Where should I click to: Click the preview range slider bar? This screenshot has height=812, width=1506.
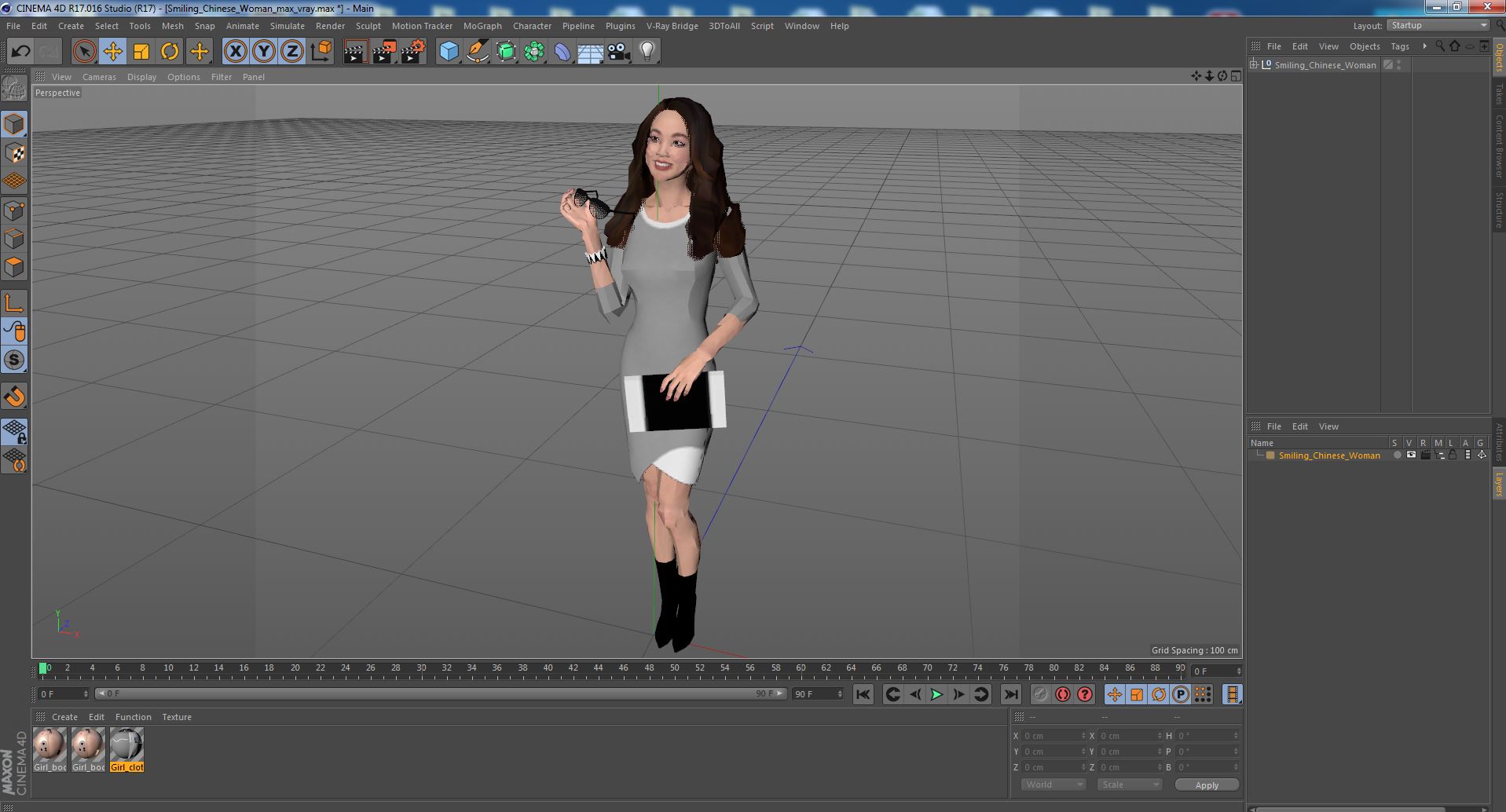pos(440,694)
